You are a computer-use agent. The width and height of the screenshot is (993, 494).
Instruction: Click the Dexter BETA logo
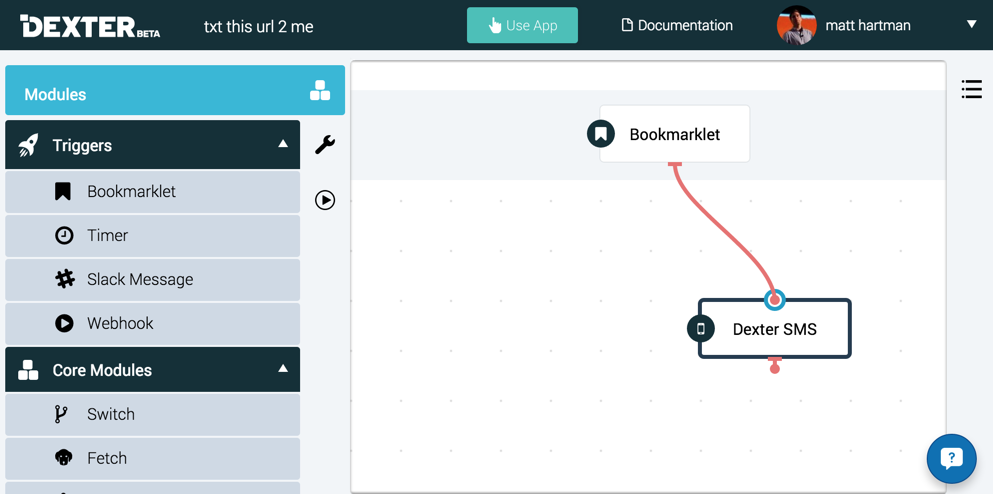point(89,26)
